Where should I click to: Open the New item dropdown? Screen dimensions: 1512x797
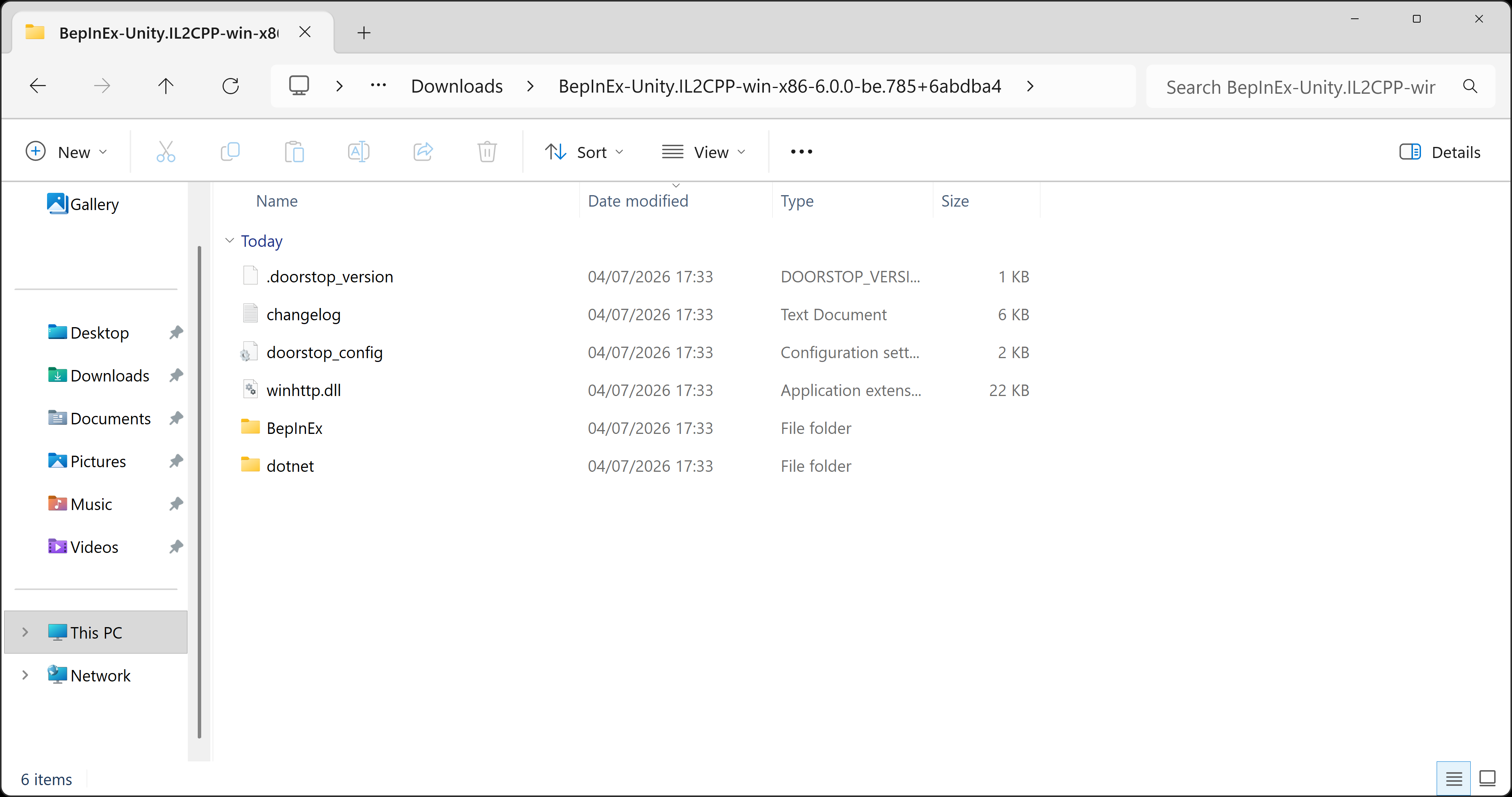[67, 152]
